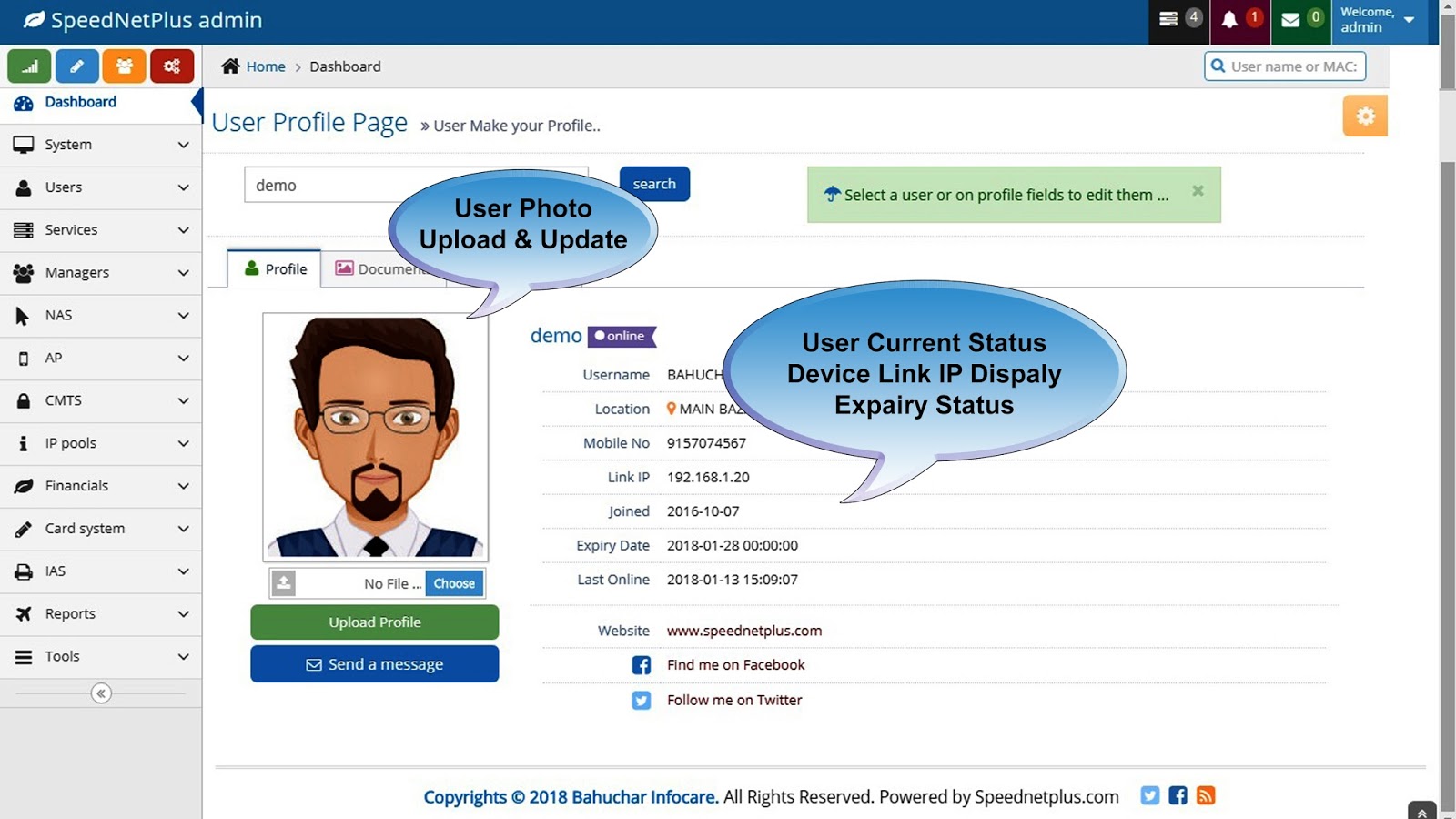The width and height of the screenshot is (1456, 819).
Task: Click the blue pencil edit shortcut icon
Action: point(76,66)
